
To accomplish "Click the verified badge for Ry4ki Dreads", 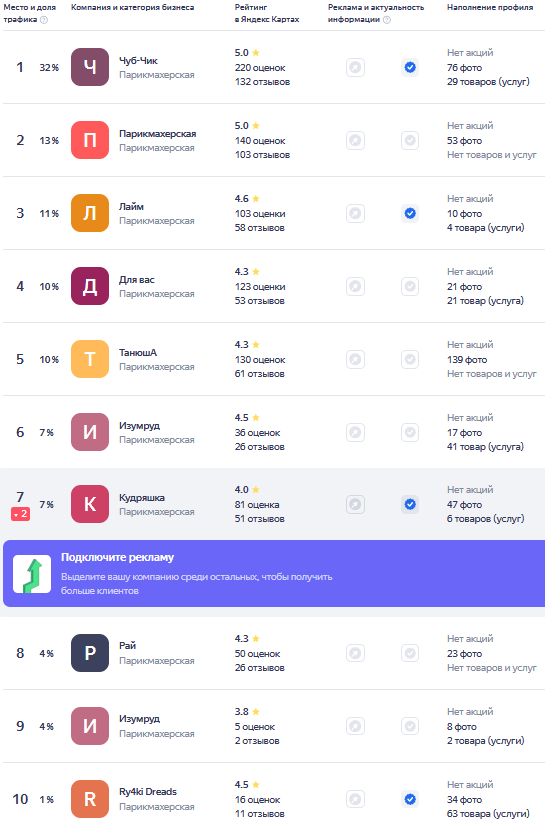I will (x=410, y=799).
